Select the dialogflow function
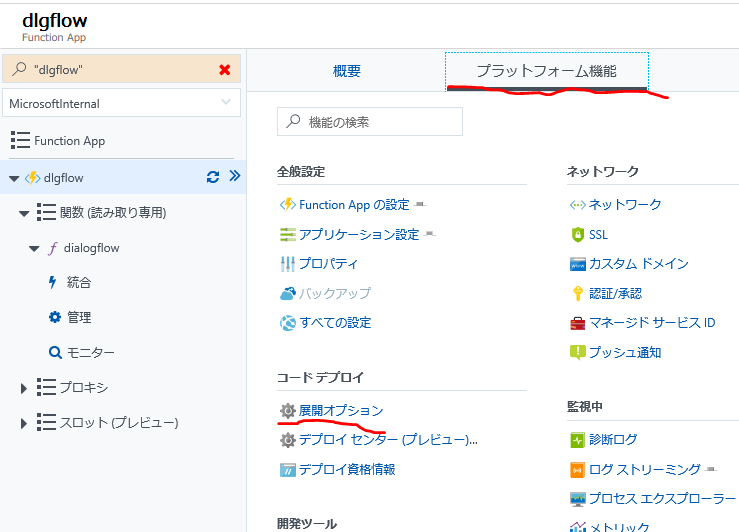 pyautogui.click(x=91, y=248)
